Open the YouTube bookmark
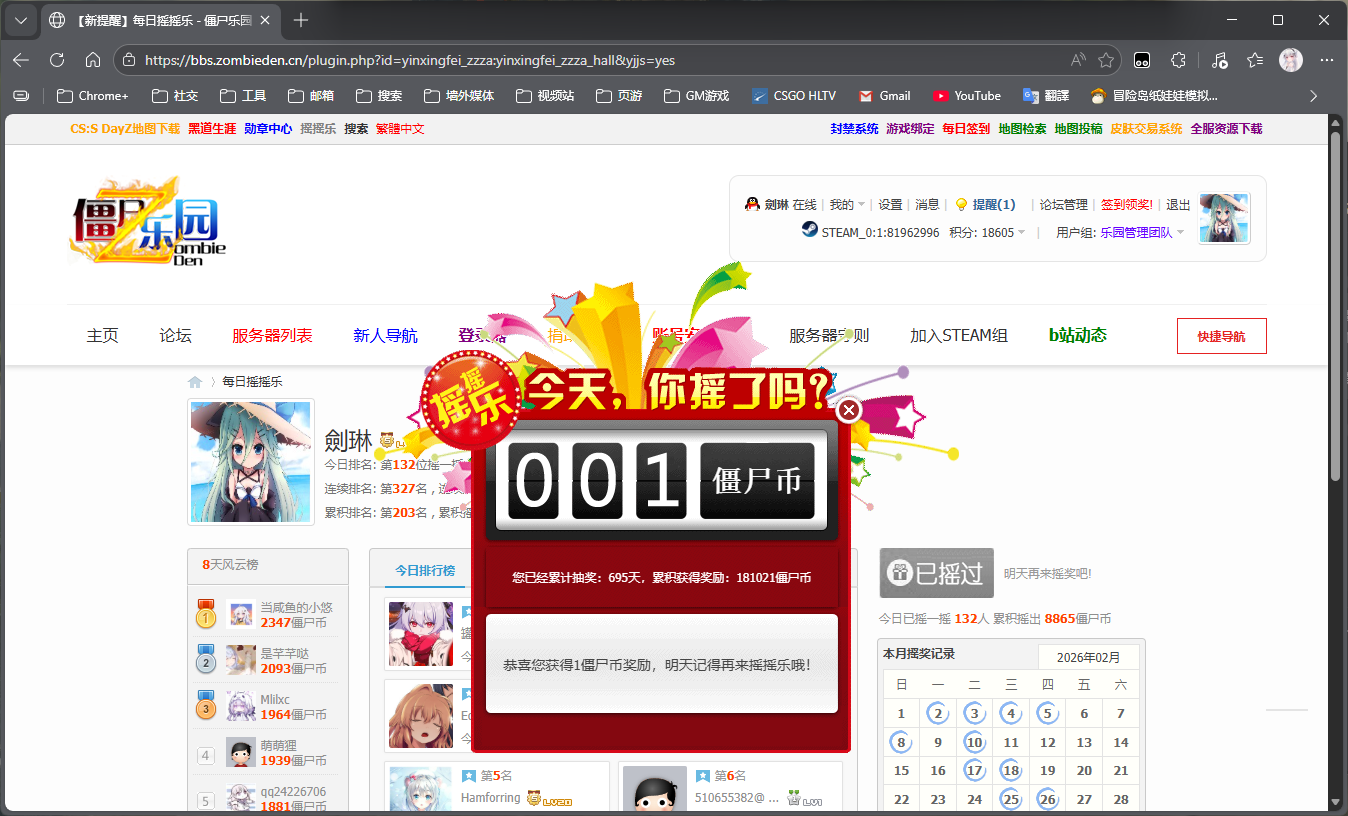This screenshot has height=816, width=1348. coord(966,96)
